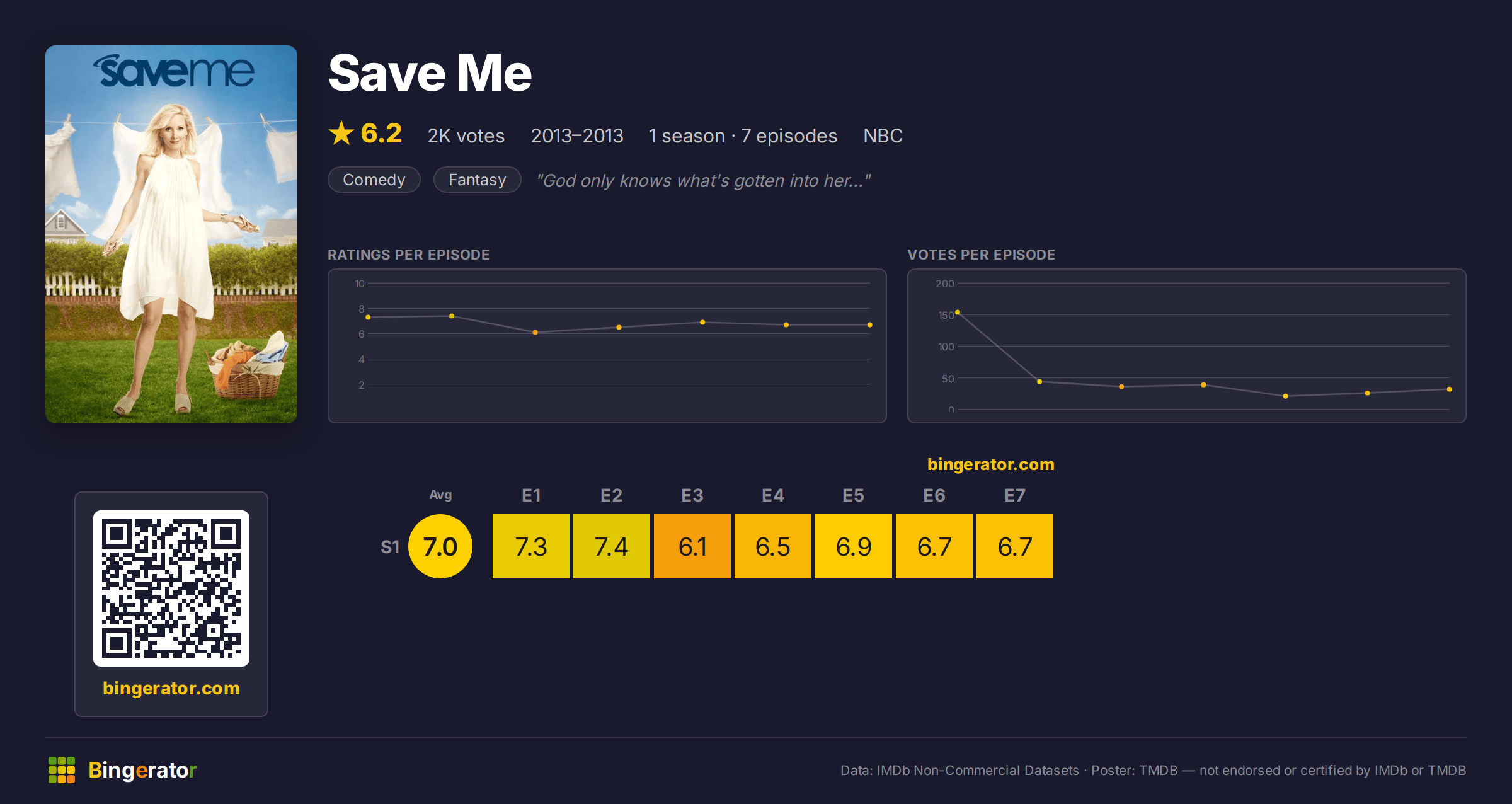1512x804 pixels.
Task: Click the S1 season row label
Action: 390,547
